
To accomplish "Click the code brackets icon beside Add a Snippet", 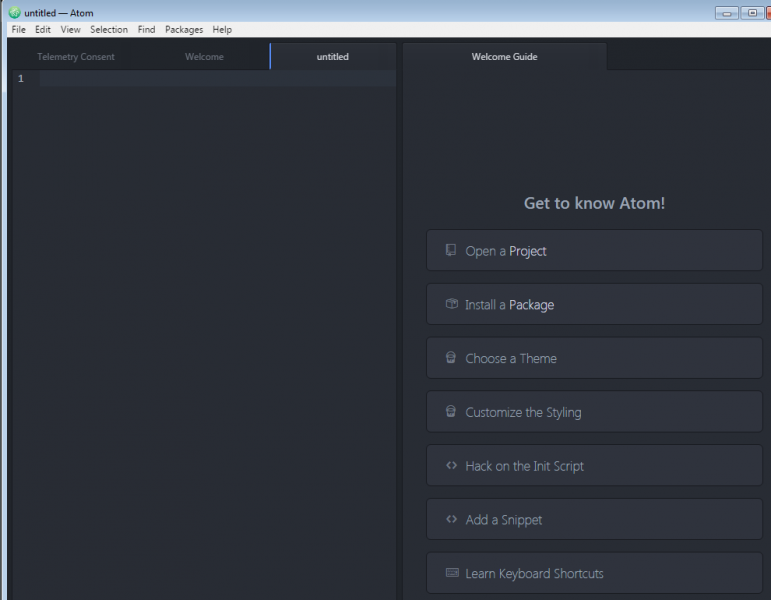I will 451,518.
